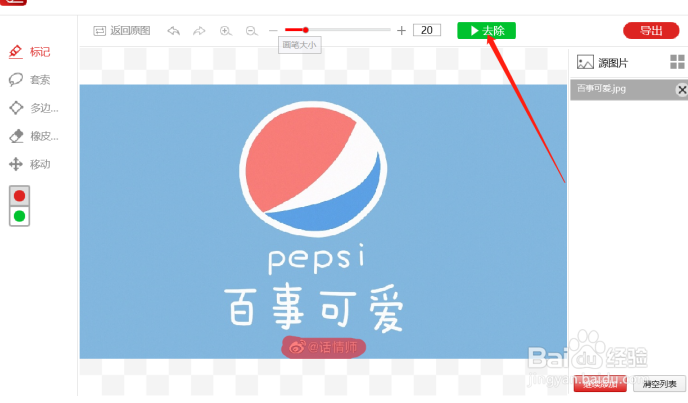Pick the 橡皮 eraser tool

[x=33, y=136]
